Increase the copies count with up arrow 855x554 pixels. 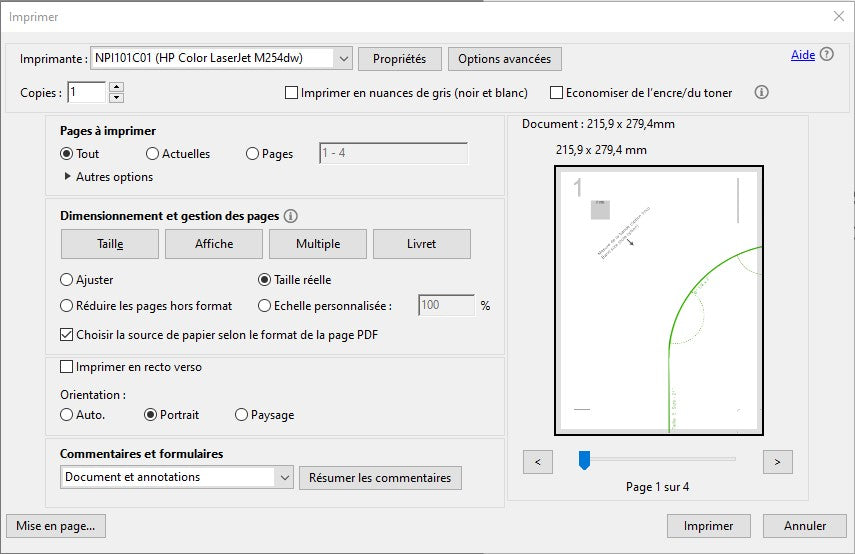click(116, 87)
